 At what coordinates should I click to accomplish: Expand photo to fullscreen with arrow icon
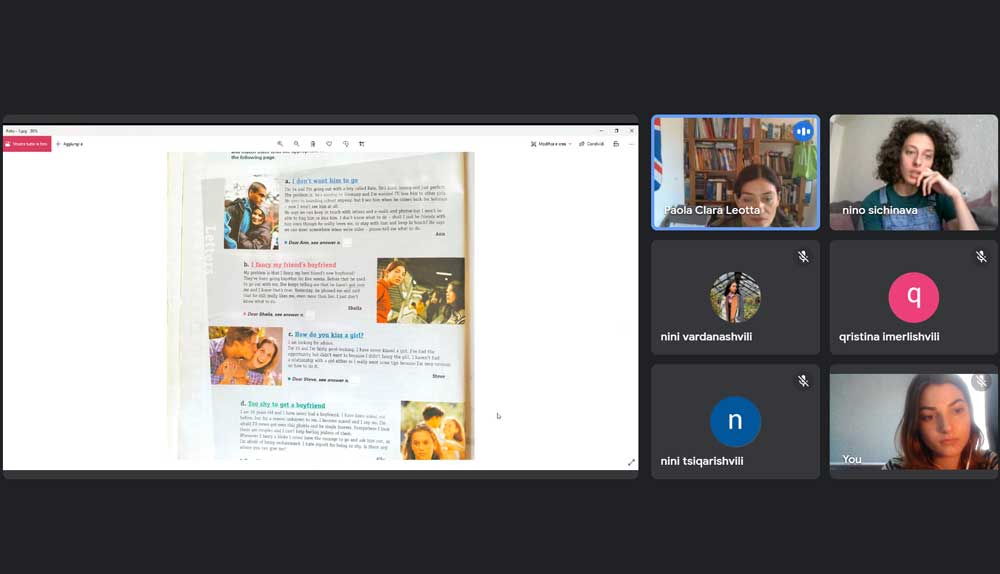pos(631,462)
